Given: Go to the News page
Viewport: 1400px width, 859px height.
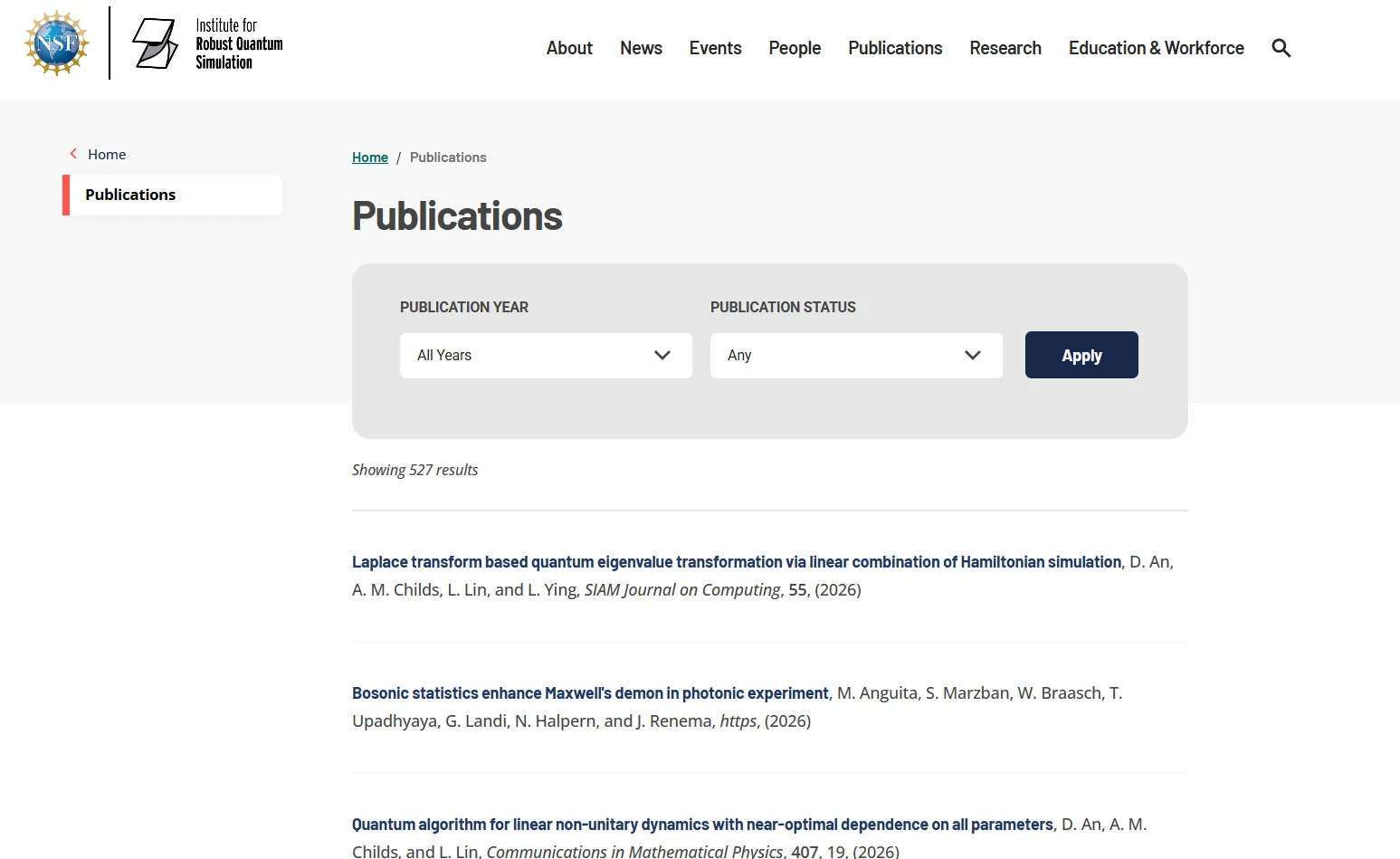Looking at the screenshot, I should [x=641, y=48].
